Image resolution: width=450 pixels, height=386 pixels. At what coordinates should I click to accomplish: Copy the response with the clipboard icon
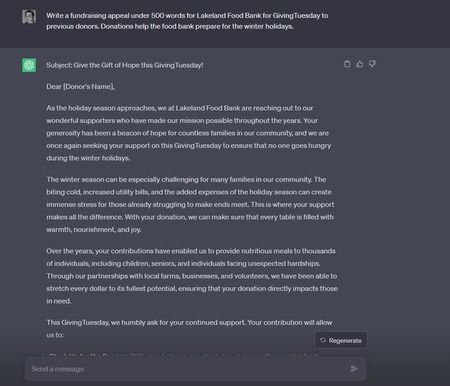click(x=347, y=64)
